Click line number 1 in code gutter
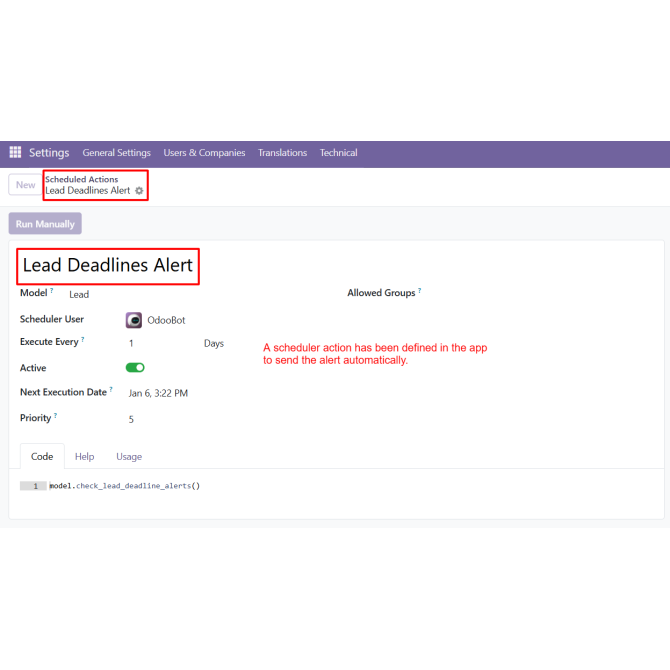 33,486
